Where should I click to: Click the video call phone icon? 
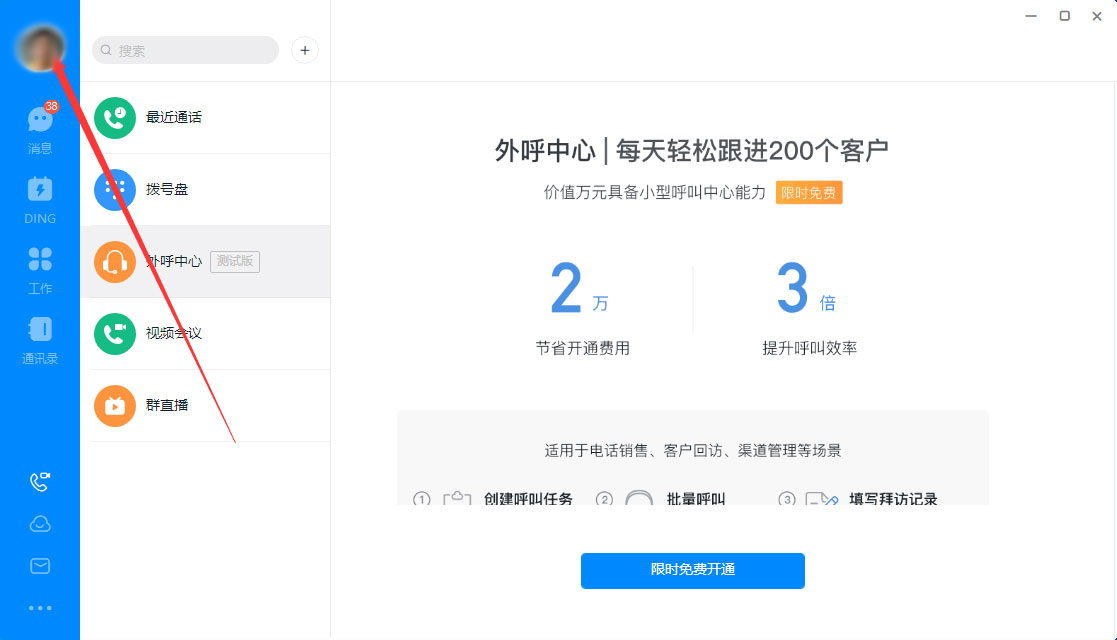[39, 481]
